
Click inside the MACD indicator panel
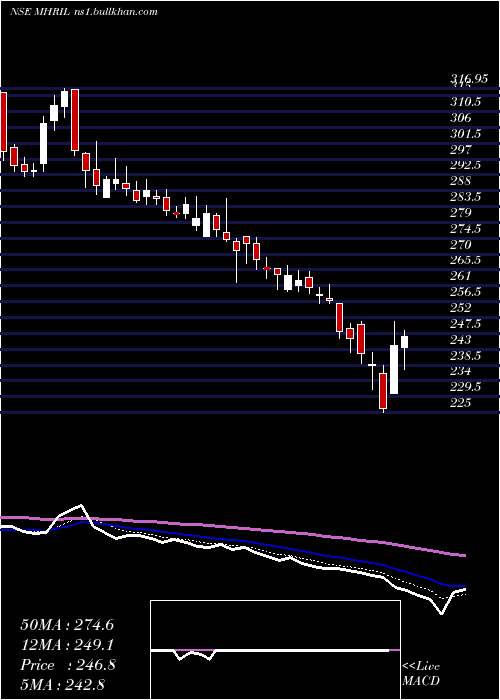tap(275, 650)
